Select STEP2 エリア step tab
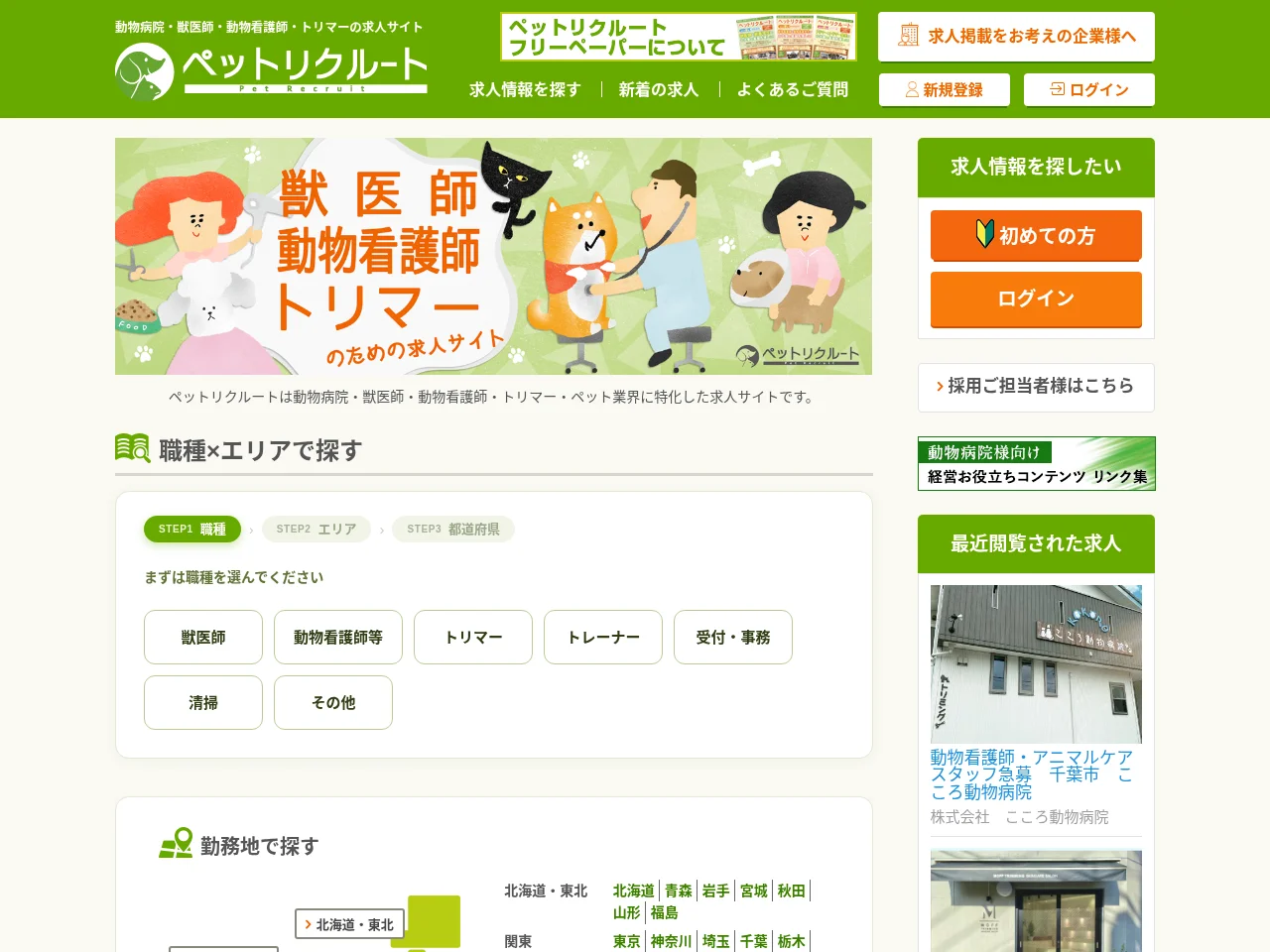The width and height of the screenshot is (1270, 952). click(317, 529)
